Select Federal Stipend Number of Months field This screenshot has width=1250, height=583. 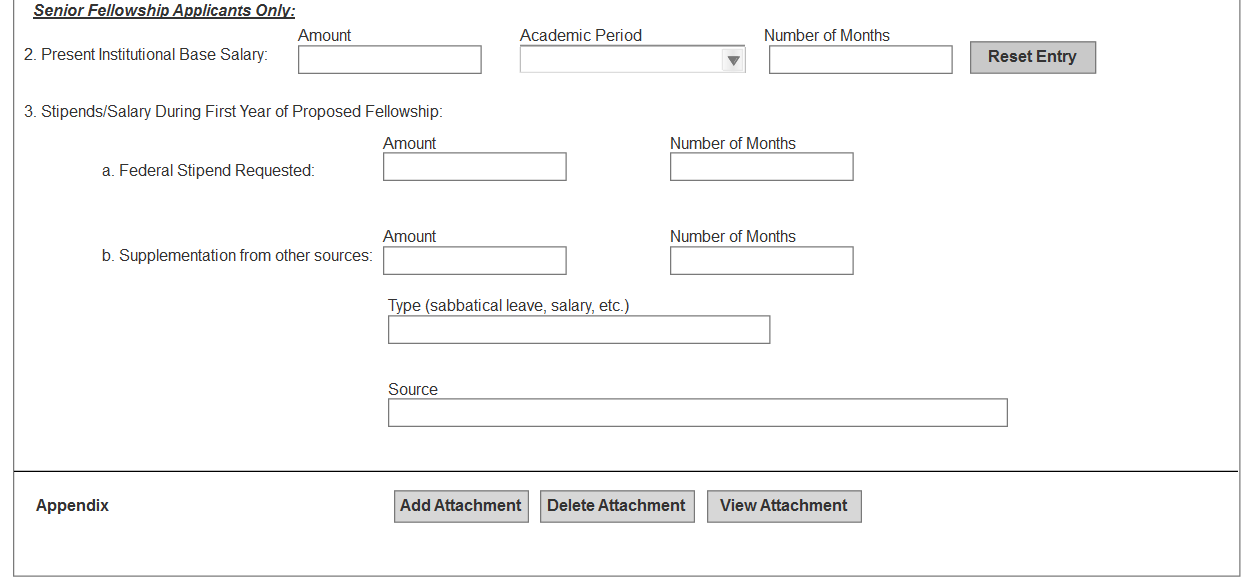click(x=761, y=167)
